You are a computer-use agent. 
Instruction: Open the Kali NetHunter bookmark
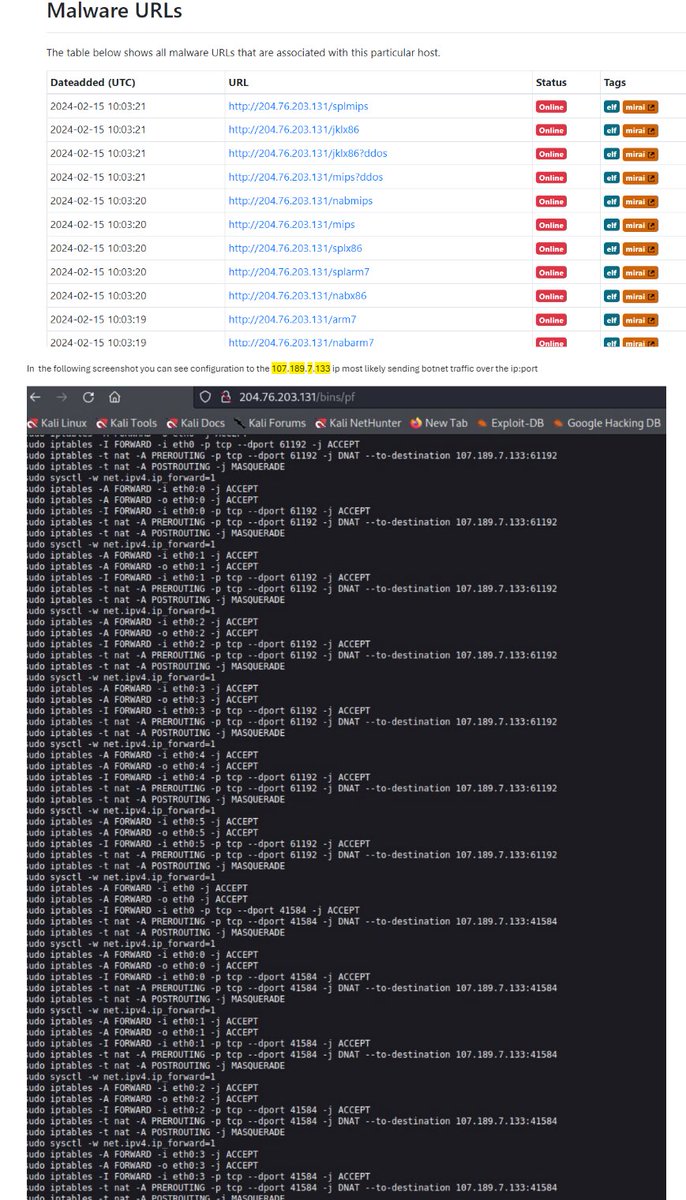358,423
